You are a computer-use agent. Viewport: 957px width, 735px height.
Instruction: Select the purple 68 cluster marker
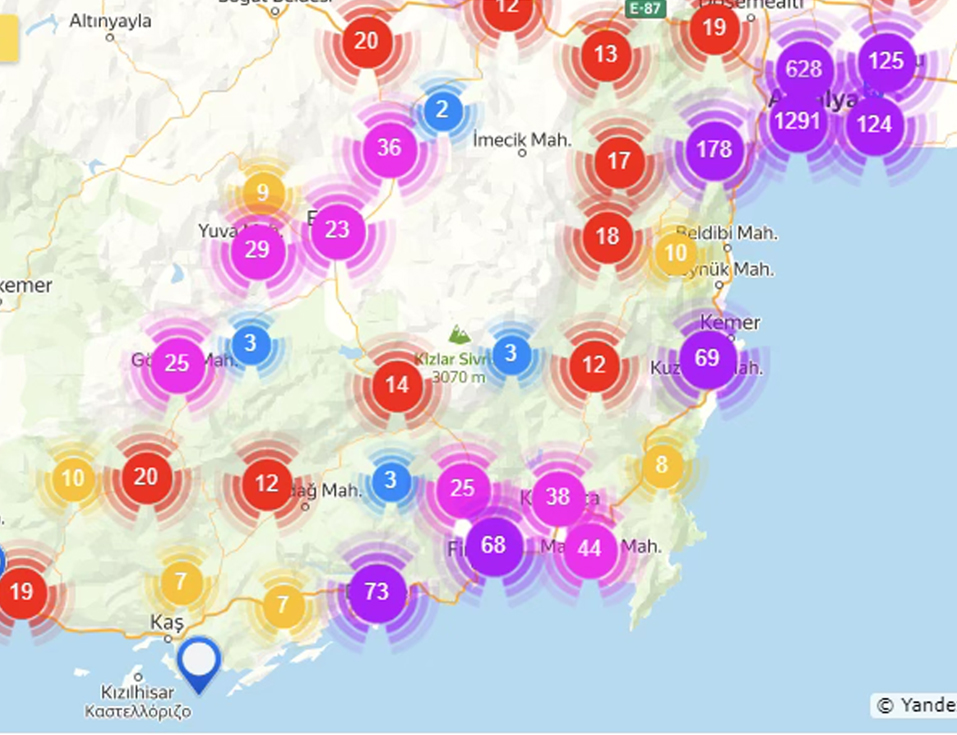494,546
